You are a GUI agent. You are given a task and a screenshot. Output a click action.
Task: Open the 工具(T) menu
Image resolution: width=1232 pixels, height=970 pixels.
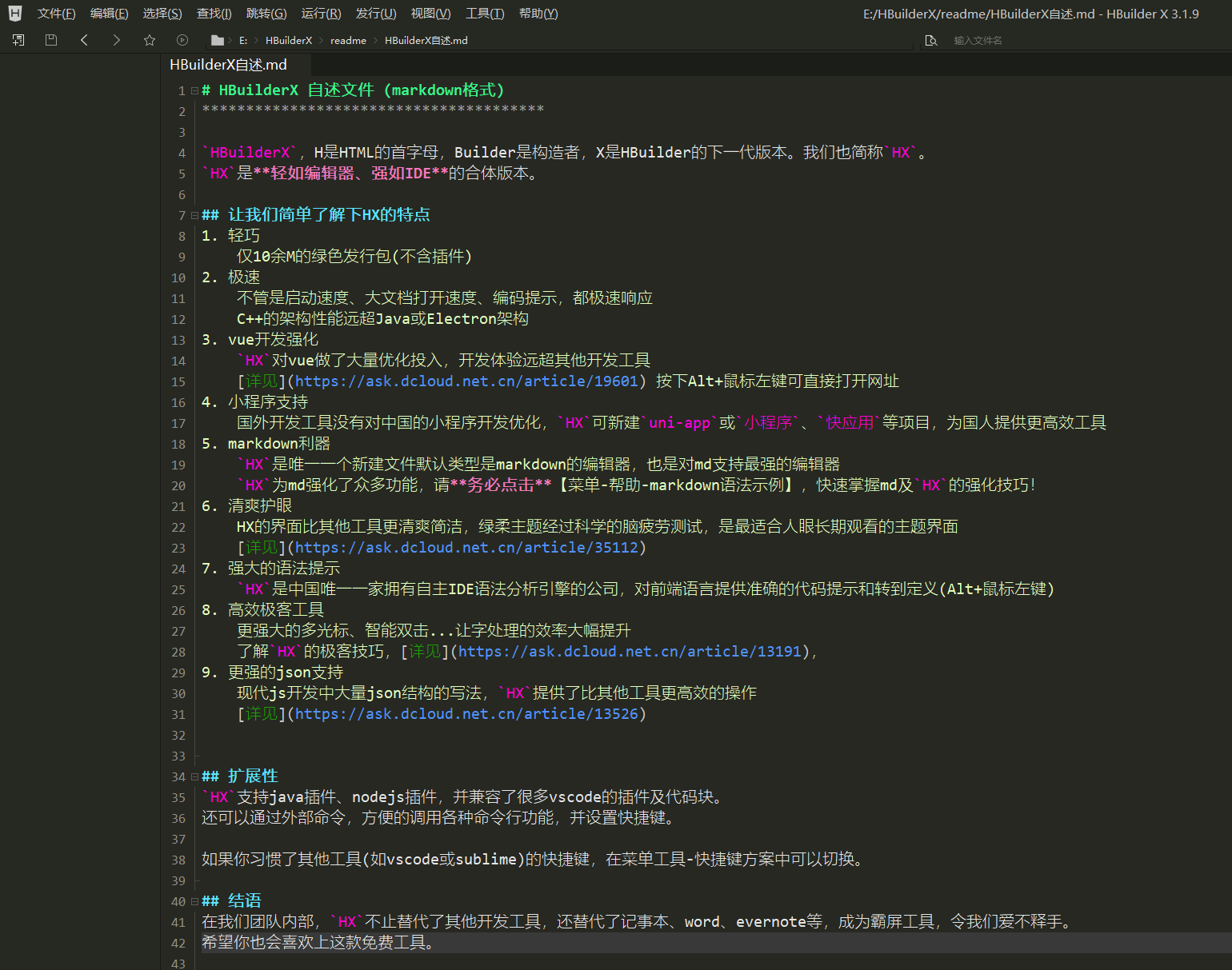[485, 14]
